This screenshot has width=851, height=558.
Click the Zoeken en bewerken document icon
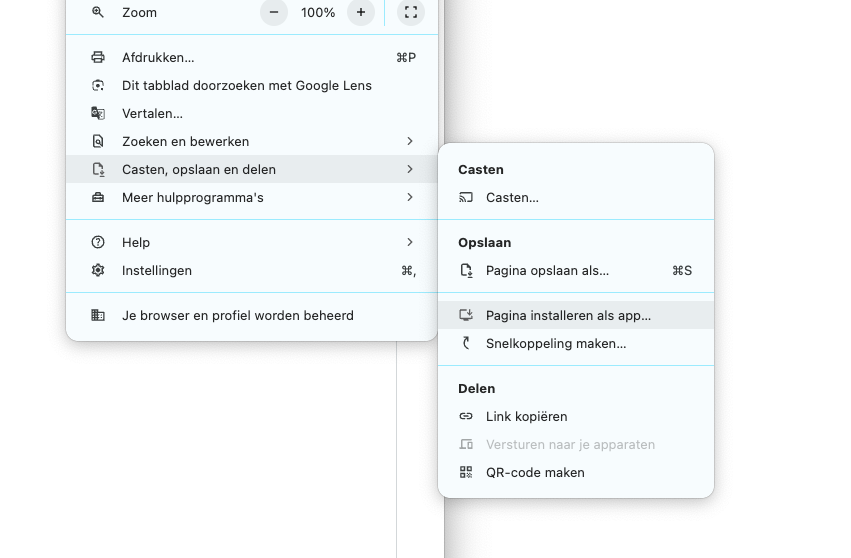click(x=98, y=141)
